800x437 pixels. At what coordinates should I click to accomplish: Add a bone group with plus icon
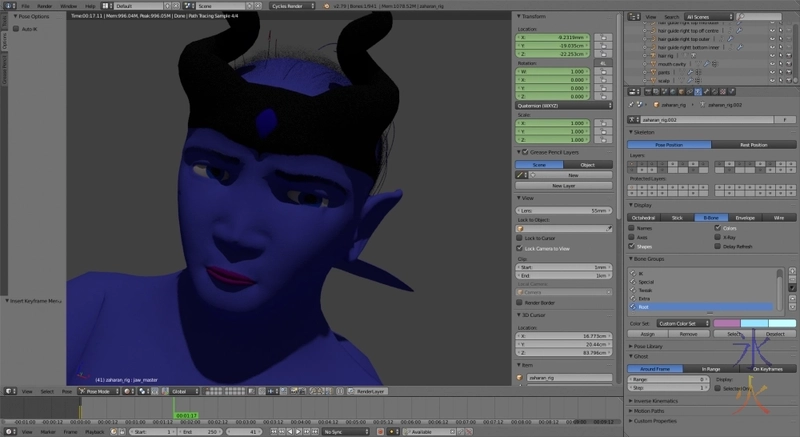[x=791, y=271]
